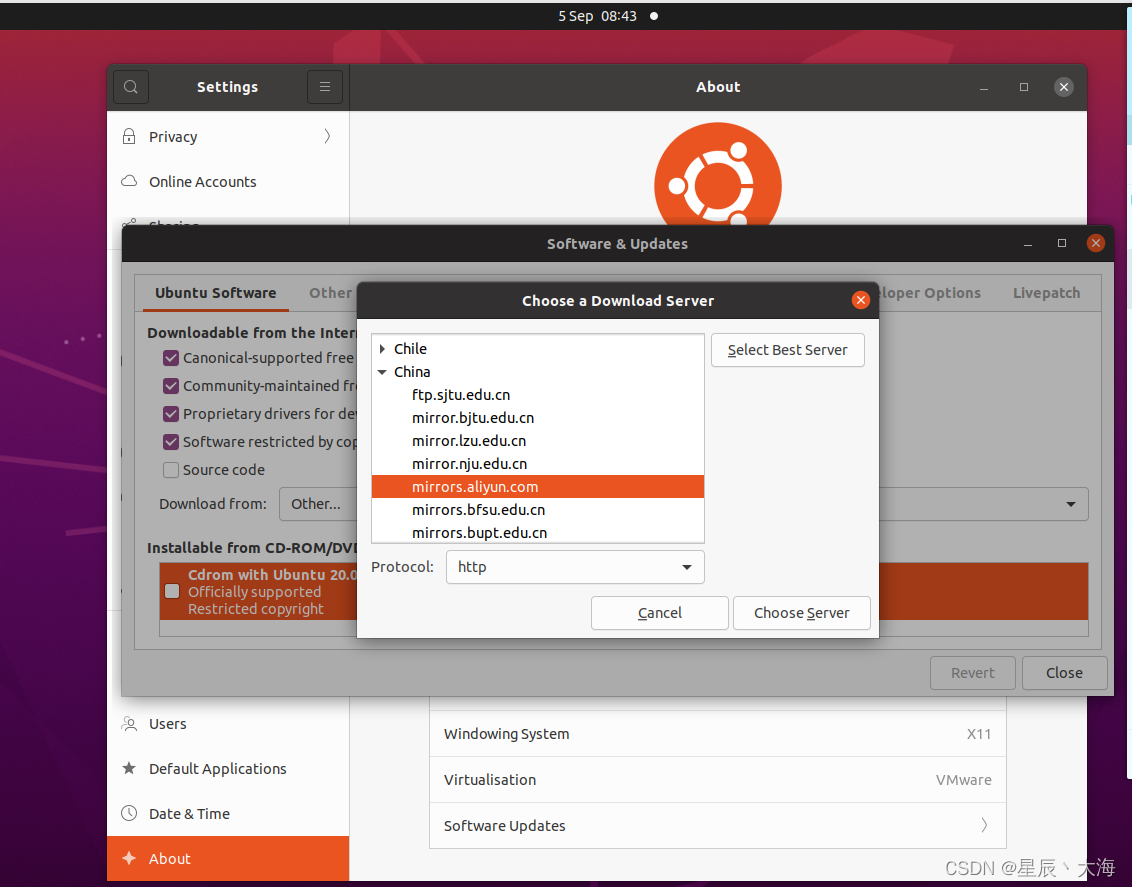The width and height of the screenshot is (1132, 887).
Task: Select the Ubuntu Software tab
Action: pyautogui.click(x=215, y=292)
